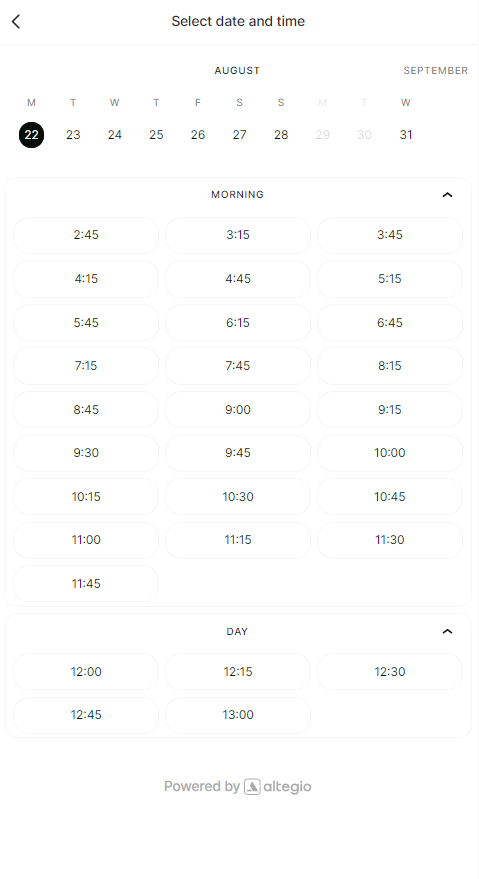Select the 13:00 day slot
Image resolution: width=479 pixels, height=879 pixels.
[238, 715]
